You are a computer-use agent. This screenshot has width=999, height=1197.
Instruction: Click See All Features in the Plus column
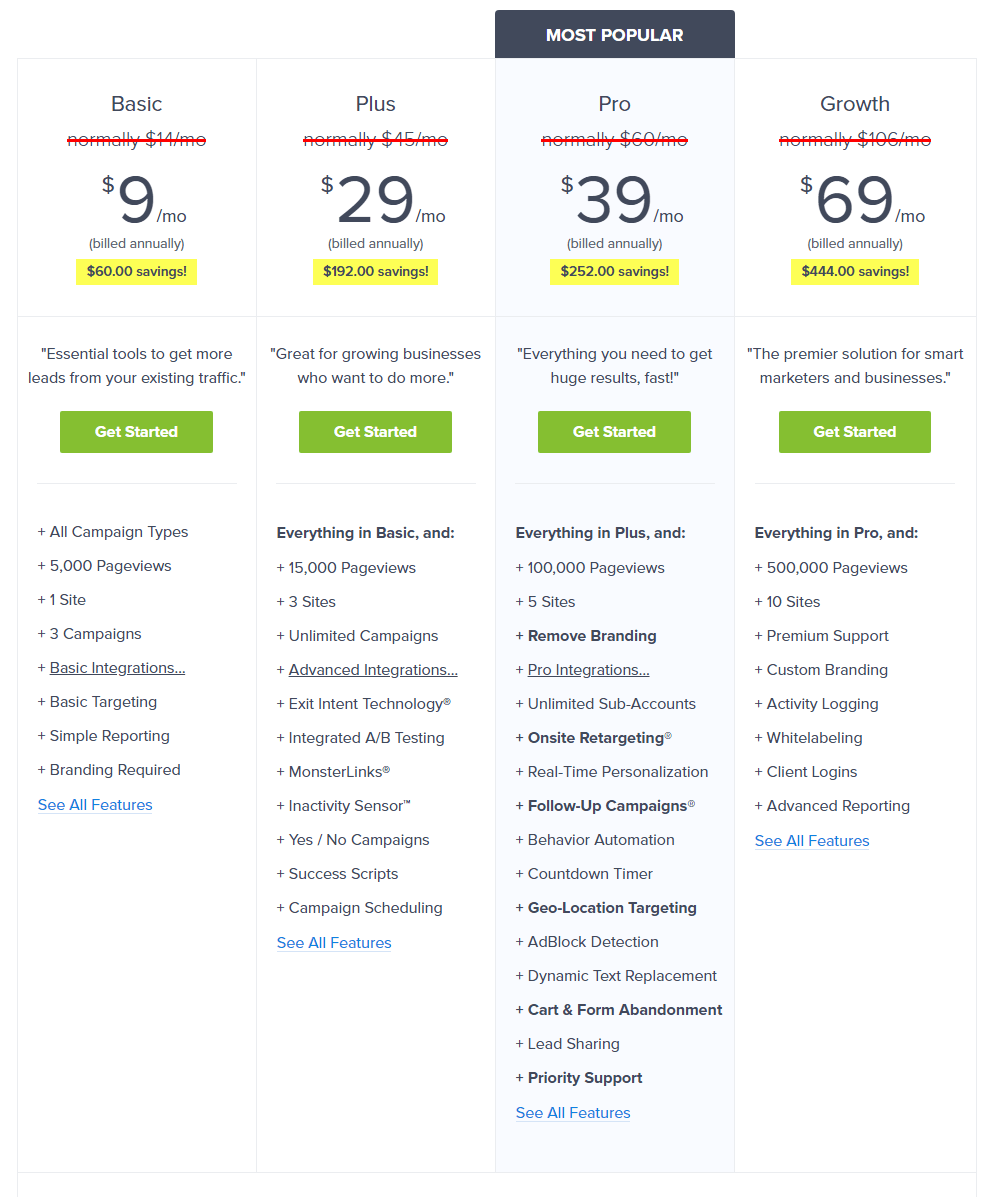(334, 942)
